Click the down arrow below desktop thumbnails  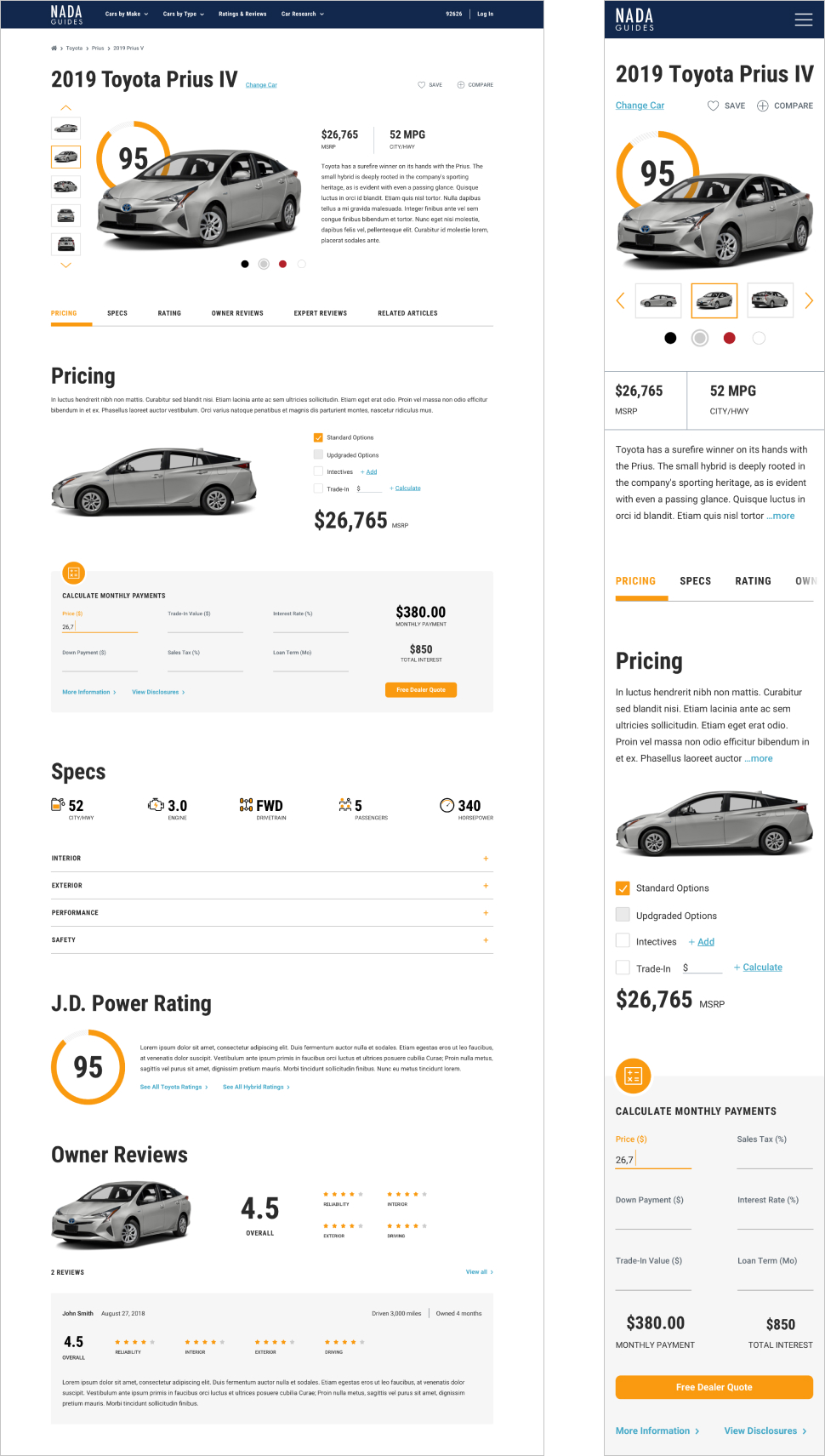click(x=65, y=266)
